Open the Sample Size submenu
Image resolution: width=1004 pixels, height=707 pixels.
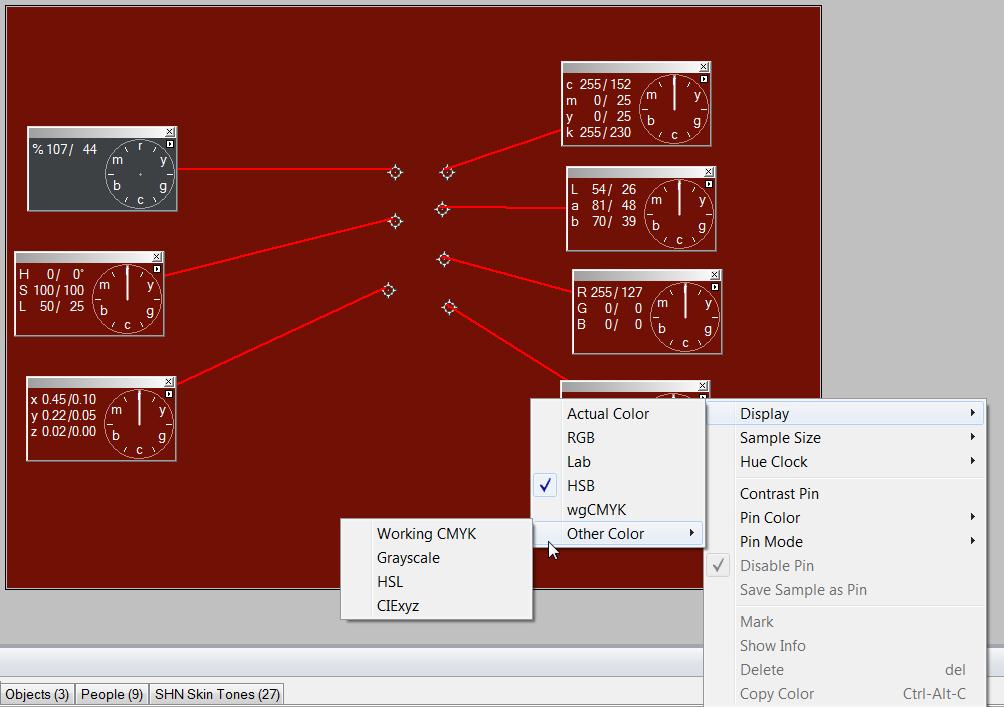[845, 438]
